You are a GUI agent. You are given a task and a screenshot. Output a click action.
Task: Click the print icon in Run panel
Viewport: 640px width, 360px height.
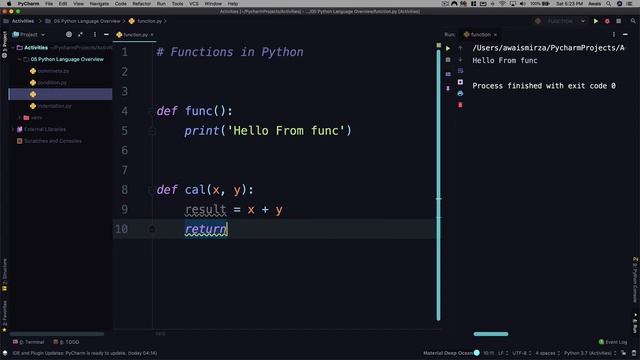(460, 93)
